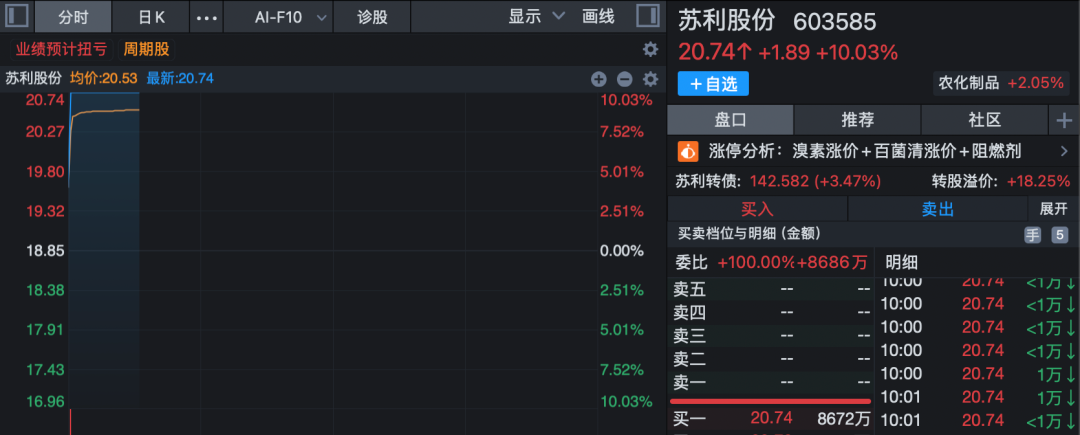
Task: Select the 社区 tab
Action: (984, 120)
